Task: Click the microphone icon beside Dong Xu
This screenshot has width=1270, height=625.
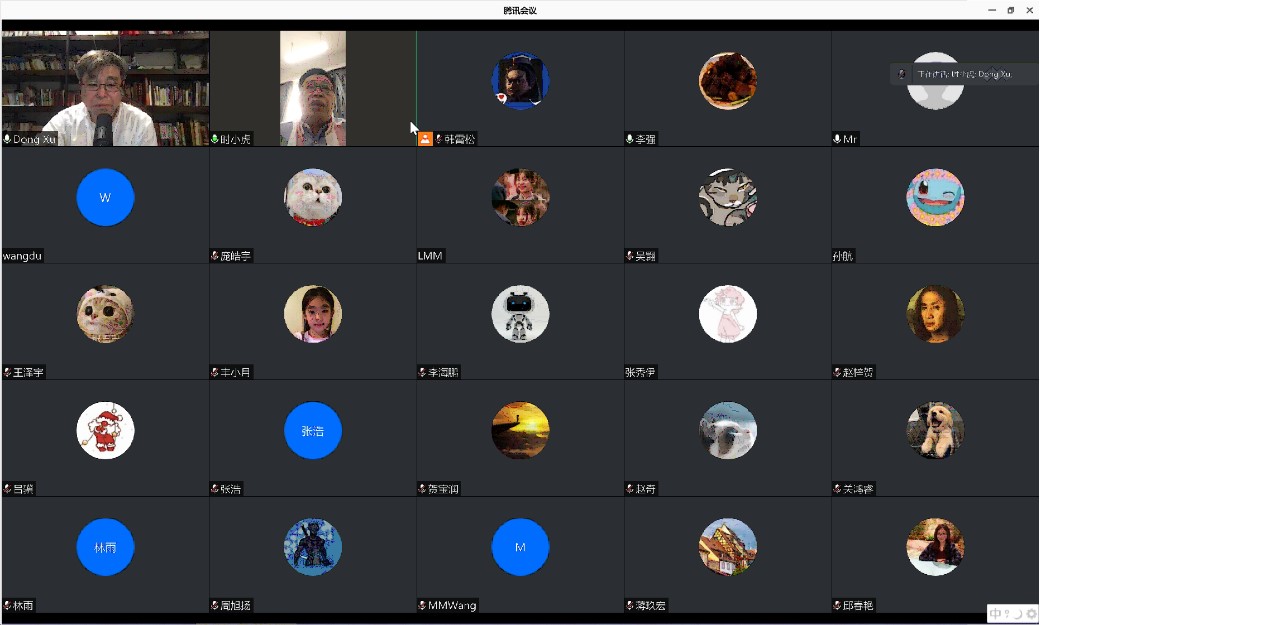Action: [7, 139]
